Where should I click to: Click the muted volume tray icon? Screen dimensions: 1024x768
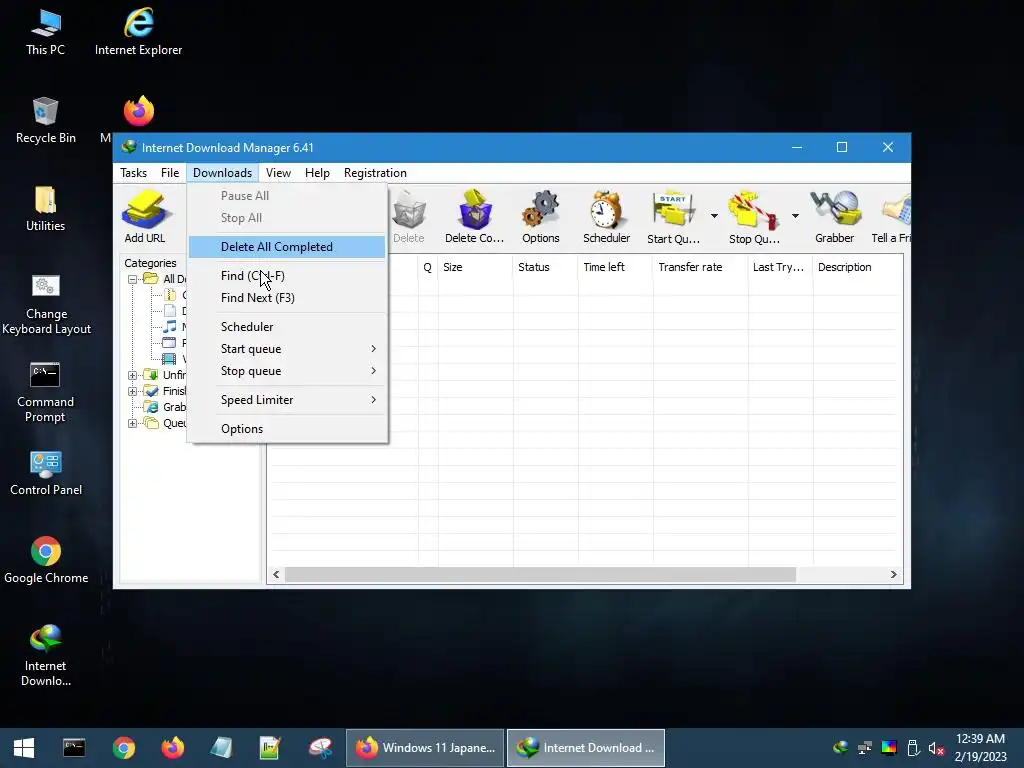[x=936, y=748]
